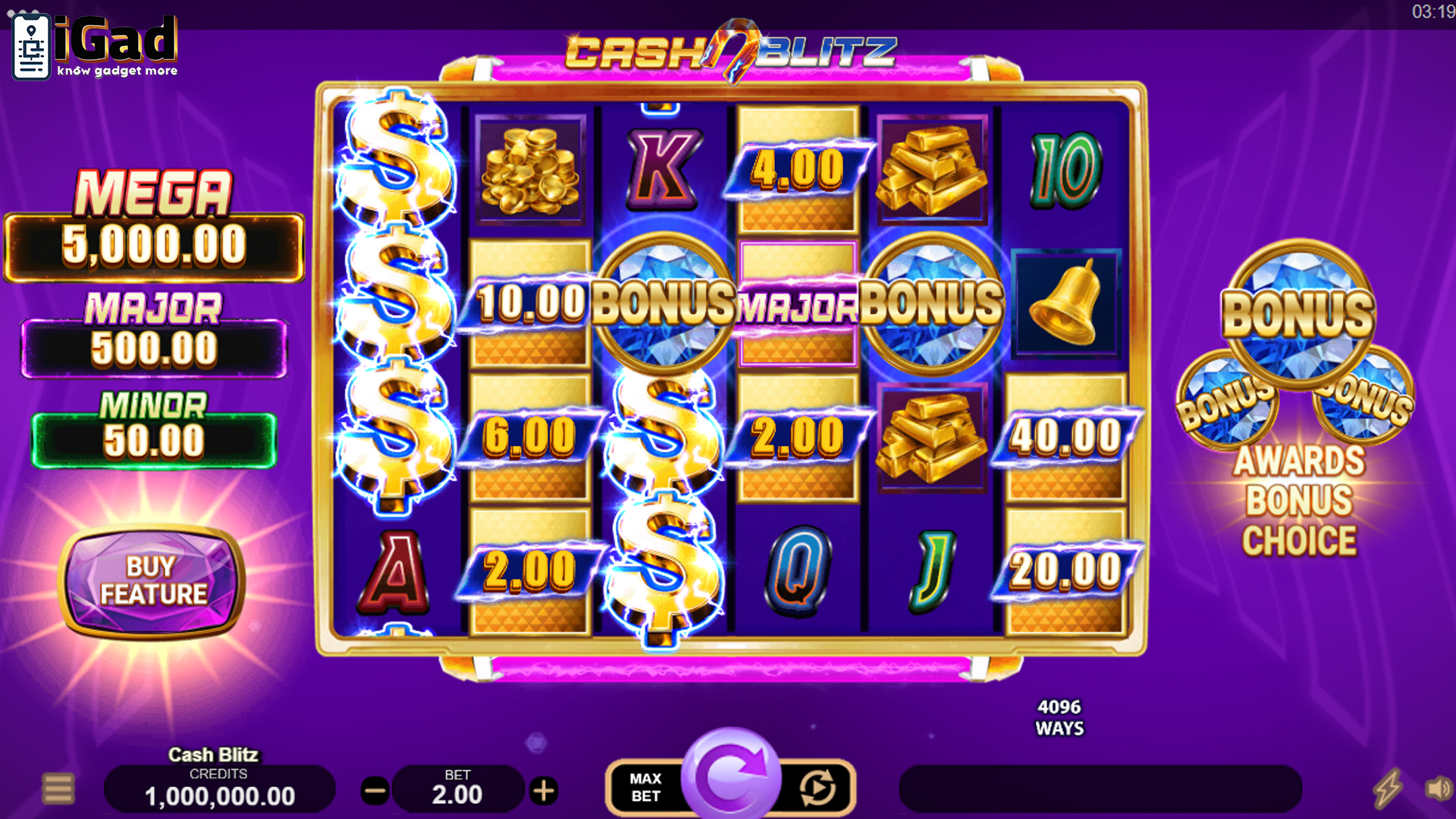Viewport: 1456px width, 819px height.
Task: Click the iGad logo
Action: point(96,45)
